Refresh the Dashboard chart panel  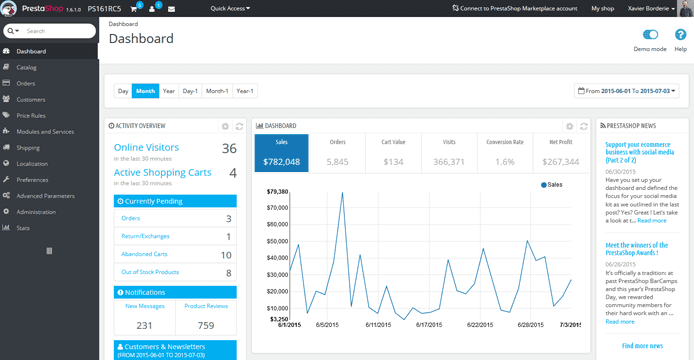coord(584,126)
